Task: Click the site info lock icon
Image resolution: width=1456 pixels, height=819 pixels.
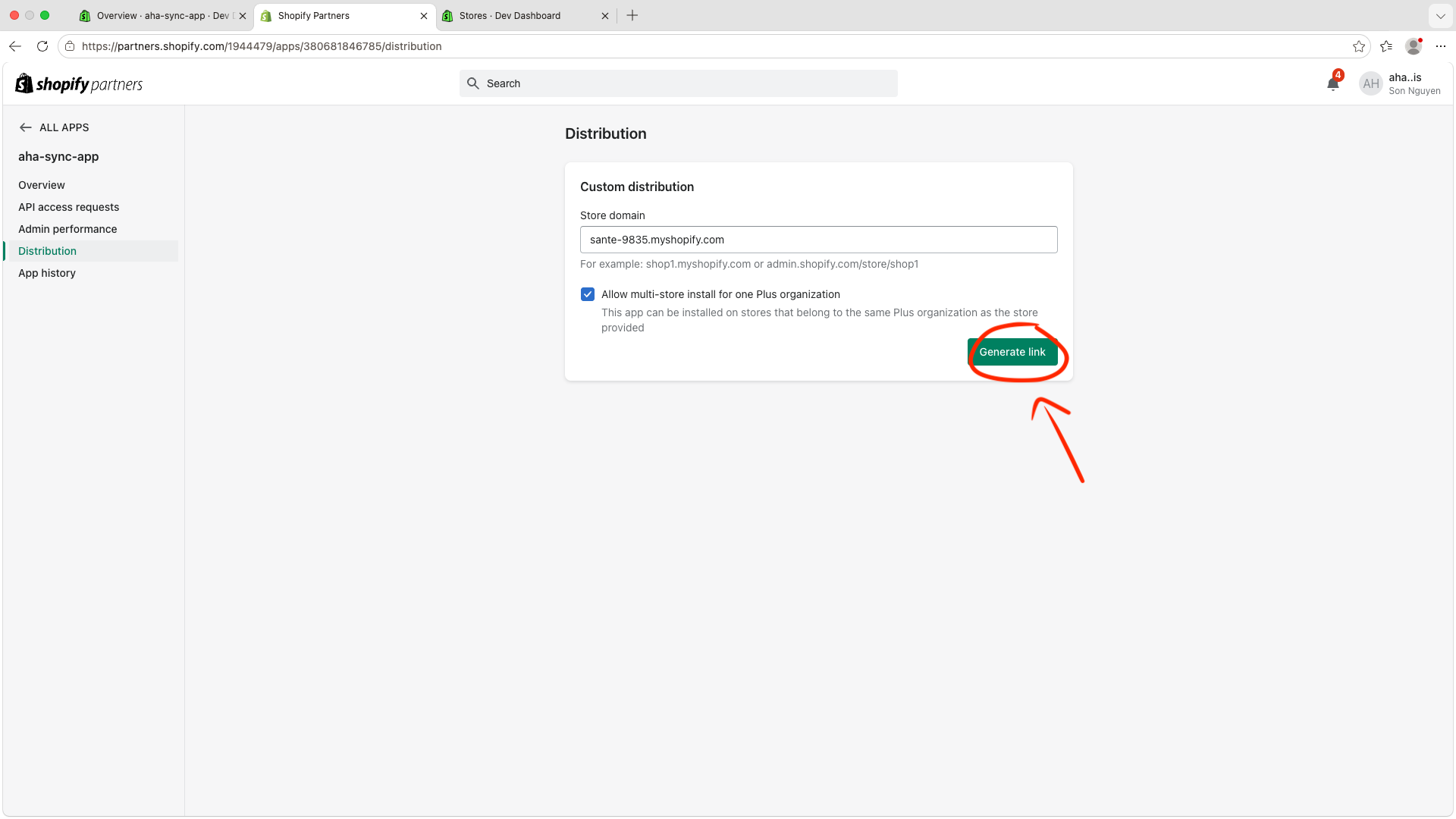Action: (70, 46)
